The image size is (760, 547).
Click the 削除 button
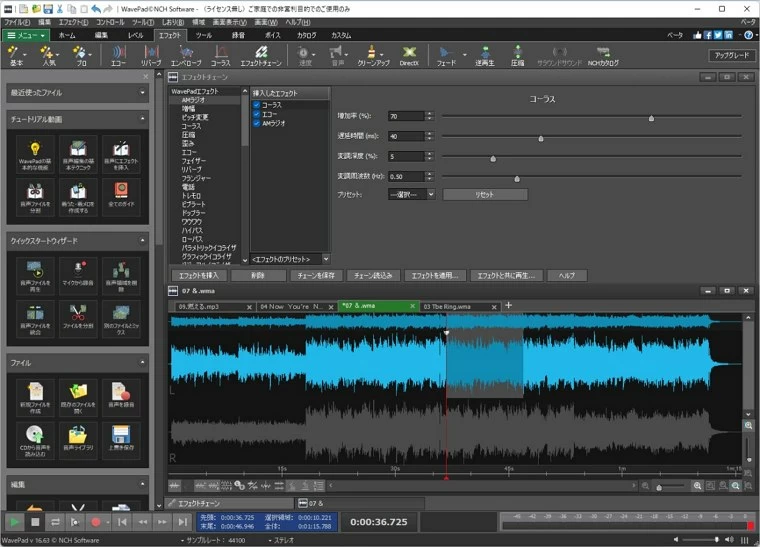tap(258, 276)
